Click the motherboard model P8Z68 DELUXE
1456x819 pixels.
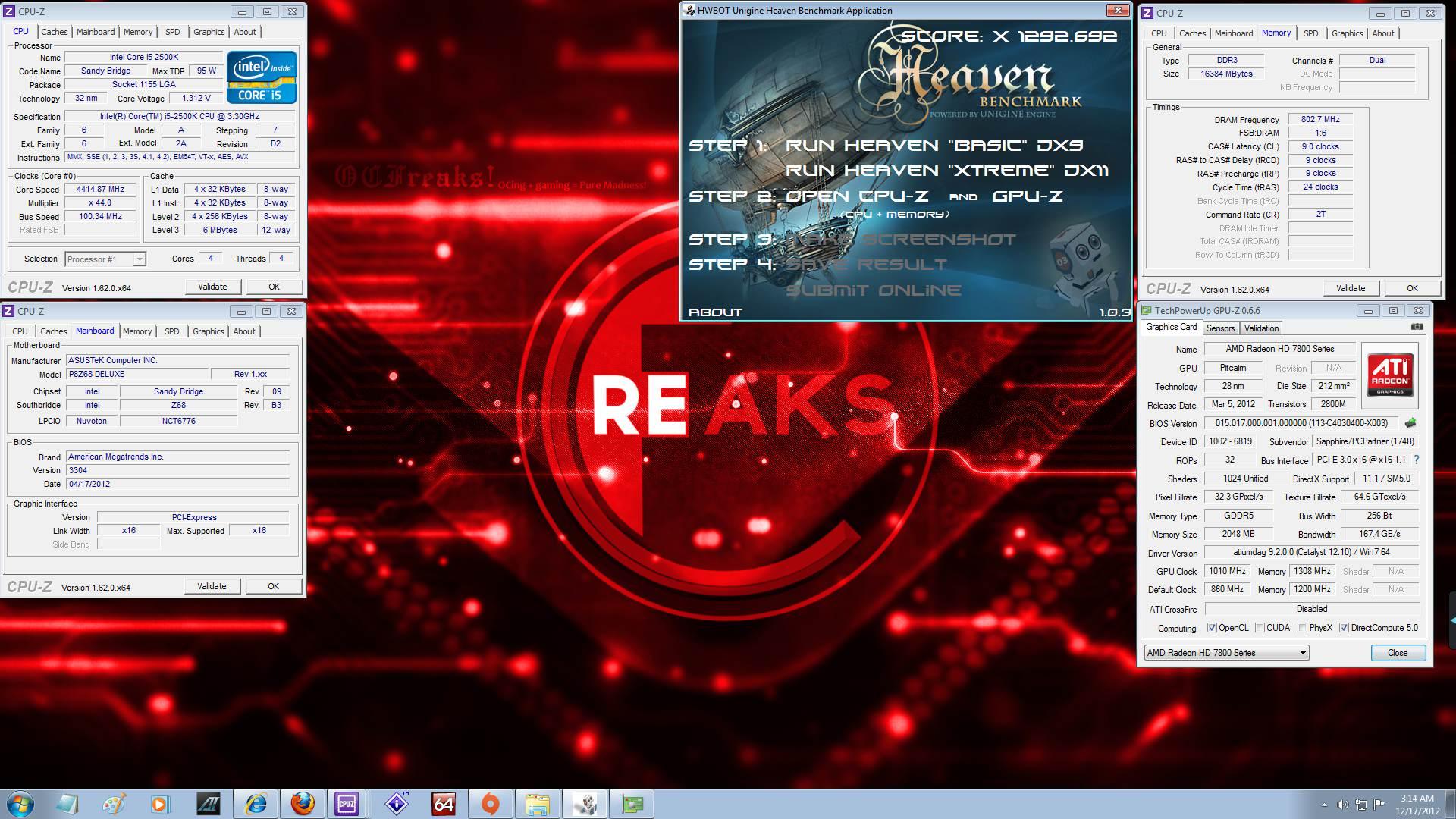137,375
